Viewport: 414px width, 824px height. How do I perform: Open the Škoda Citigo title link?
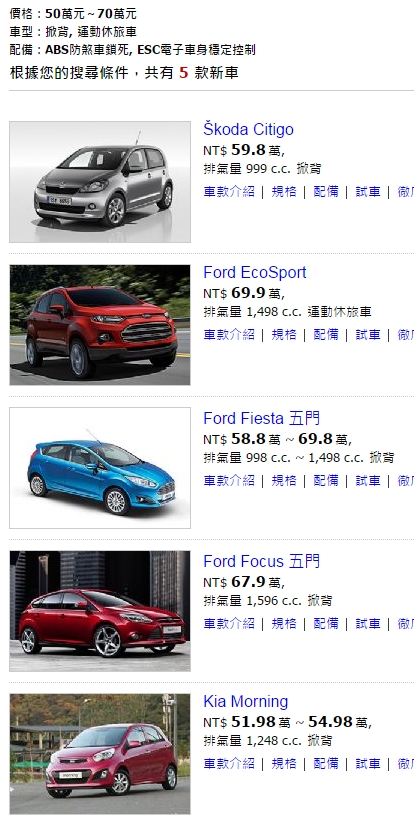pos(248,129)
